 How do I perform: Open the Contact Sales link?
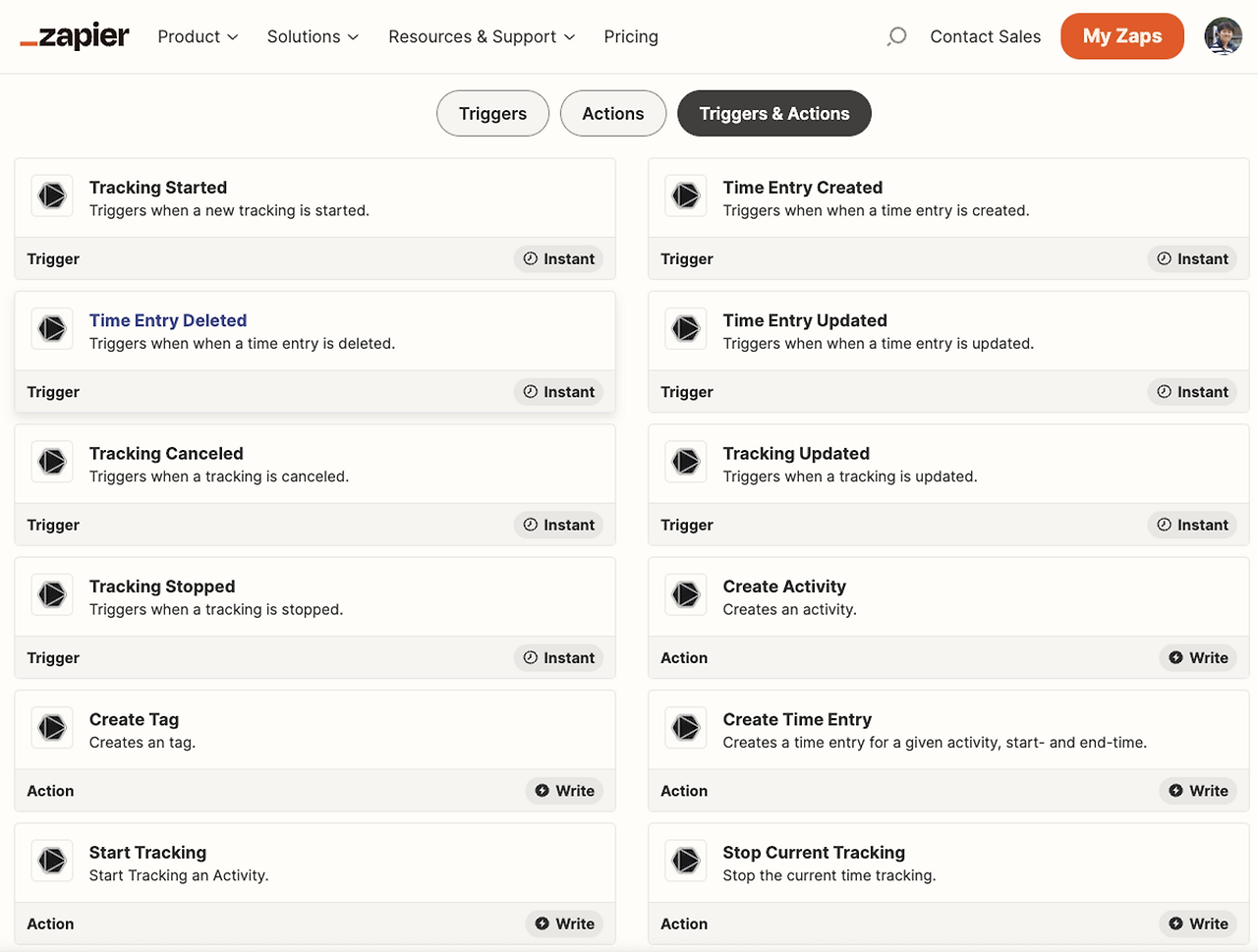point(985,36)
